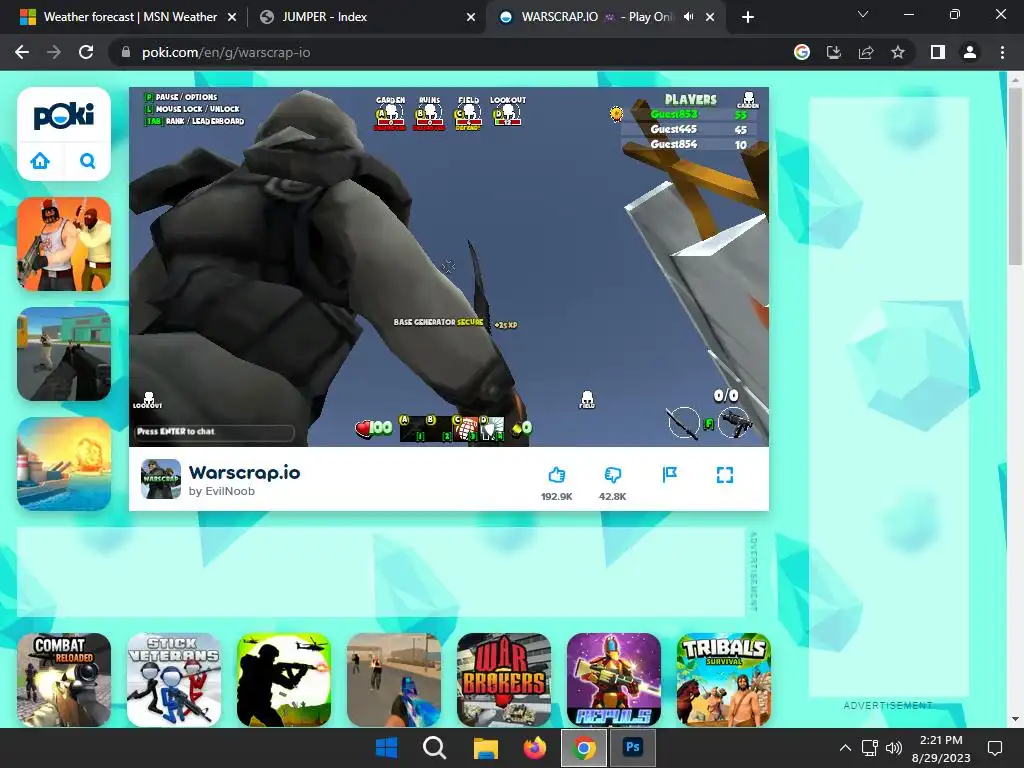Open the notifications center
Screen dimensions: 1024x768
point(995,748)
